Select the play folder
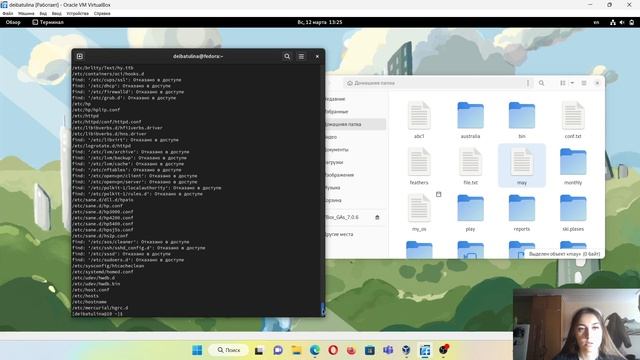This screenshot has width=640, height=360. [x=470, y=213]
